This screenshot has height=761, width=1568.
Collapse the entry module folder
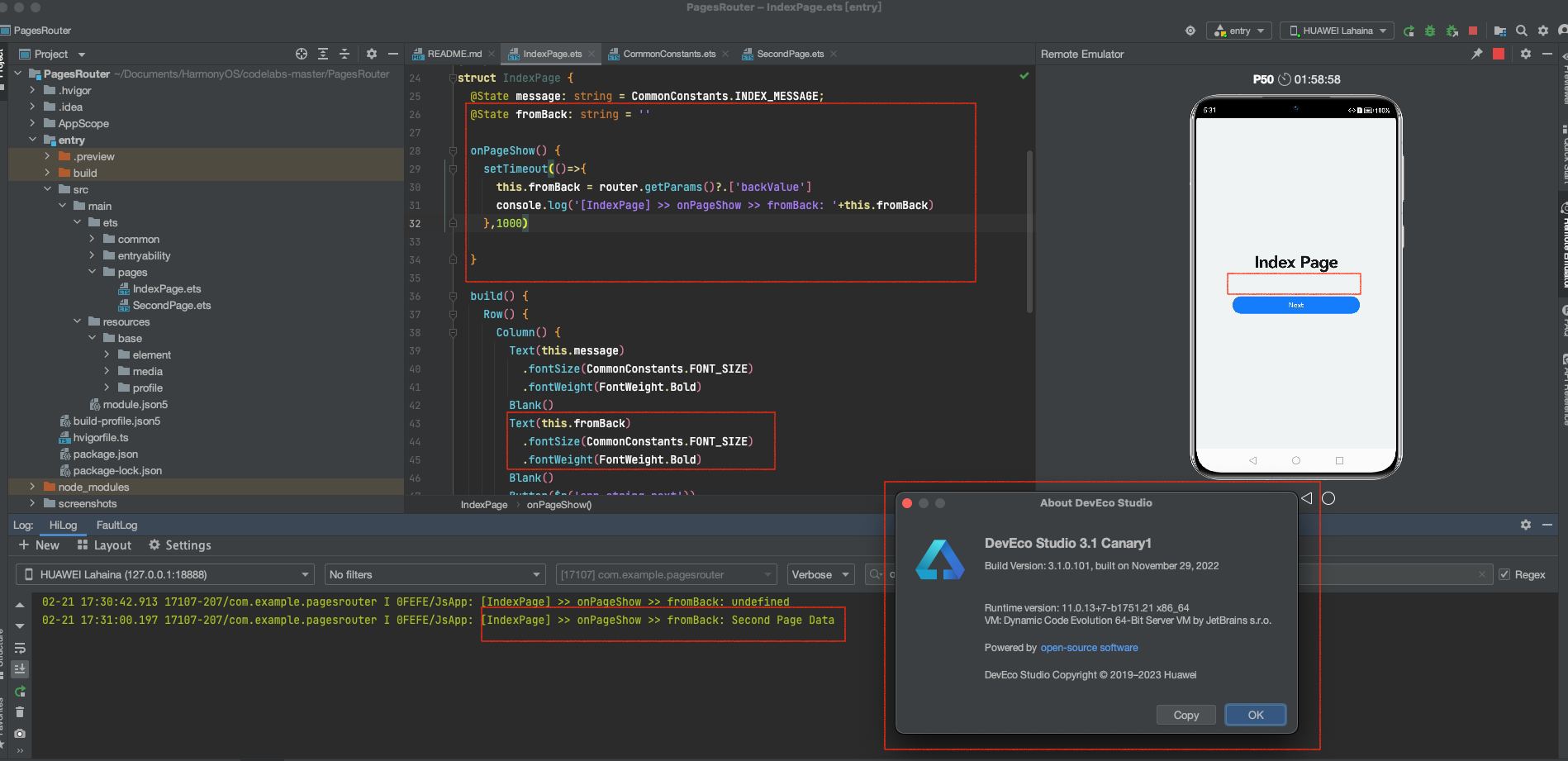pyautogui.click(x=32, y=140)
